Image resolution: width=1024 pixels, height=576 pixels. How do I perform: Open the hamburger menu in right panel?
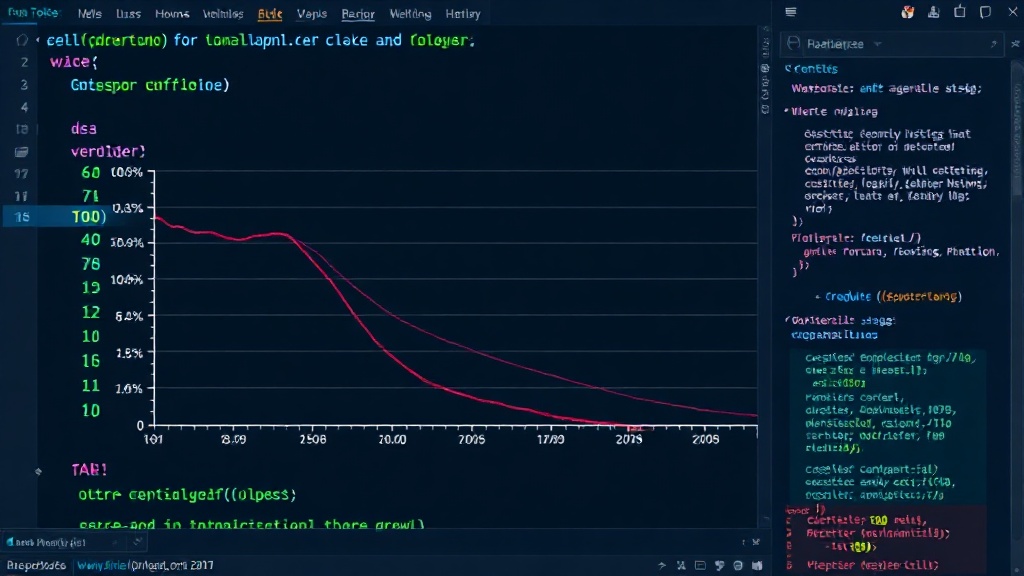click(790, 12)
